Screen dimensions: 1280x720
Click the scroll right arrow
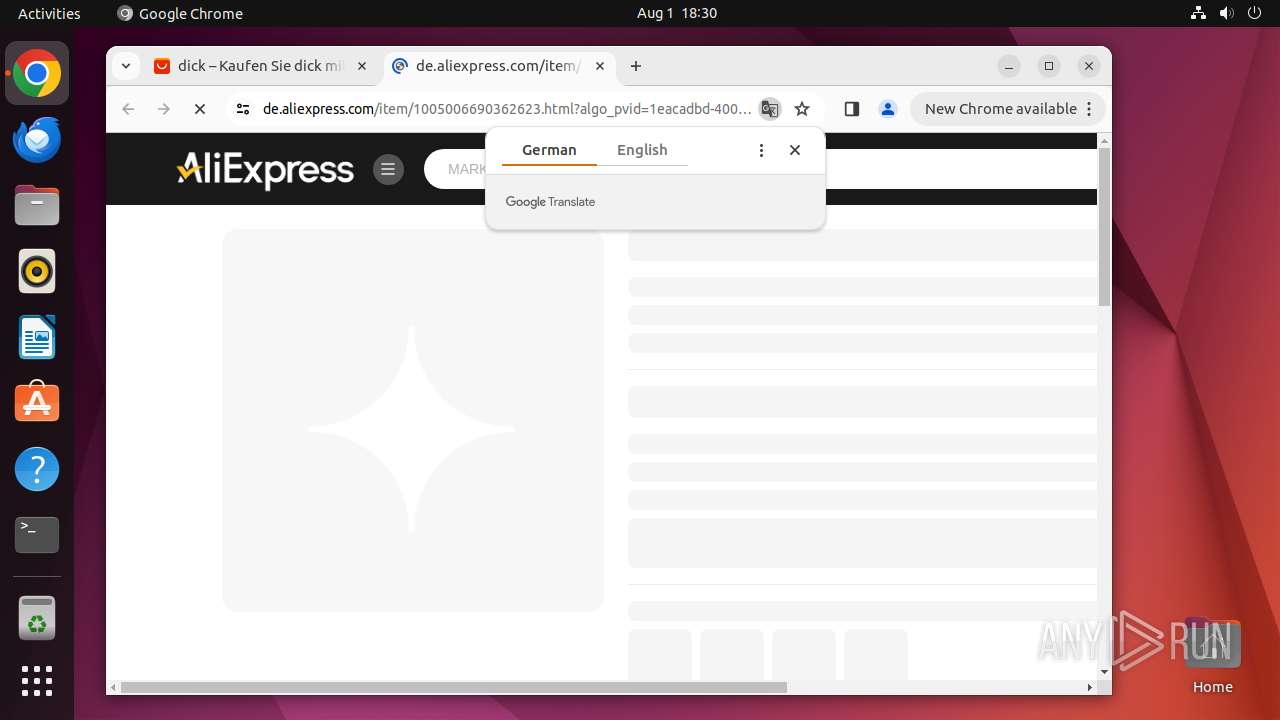click(x=1090, y=687)
